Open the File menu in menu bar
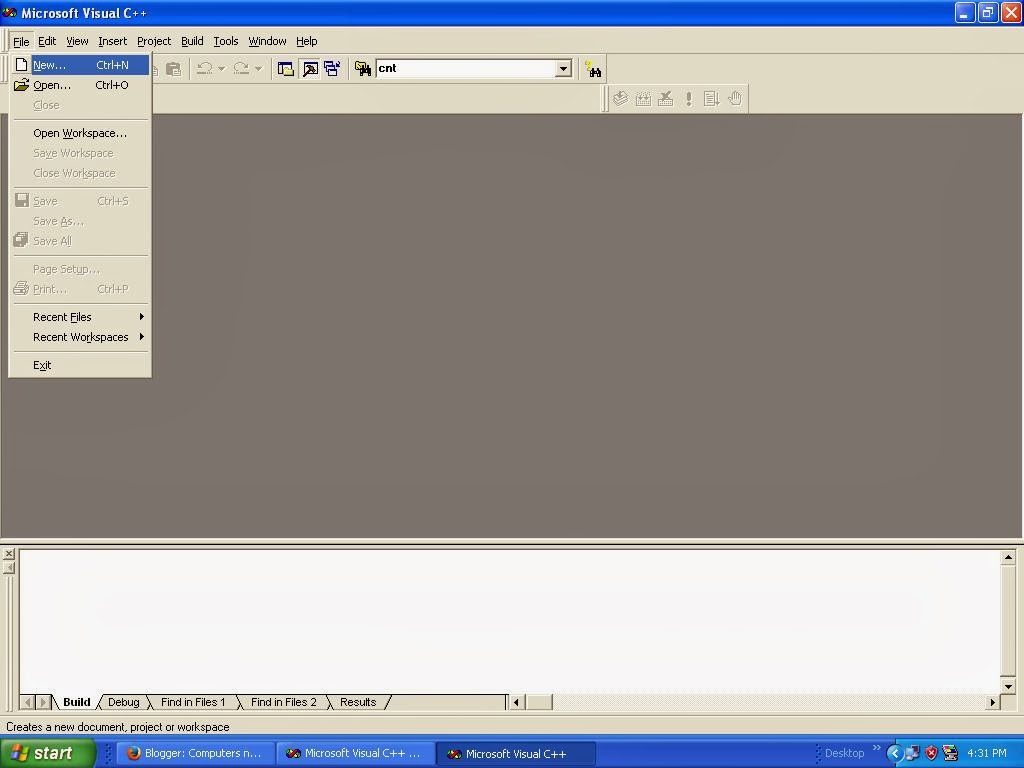Viewport: 1024px width, 768px height. tap(21, 41)
